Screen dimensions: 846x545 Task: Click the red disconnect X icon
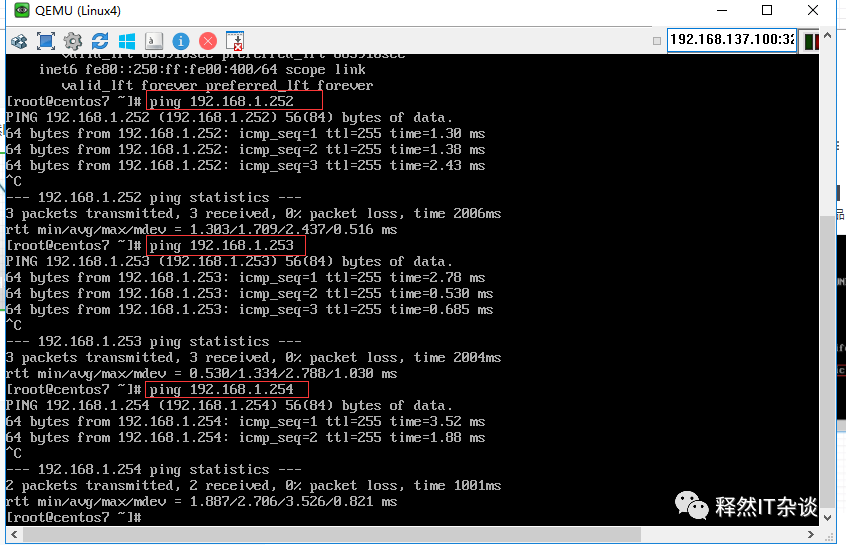(x=208, y=41)
